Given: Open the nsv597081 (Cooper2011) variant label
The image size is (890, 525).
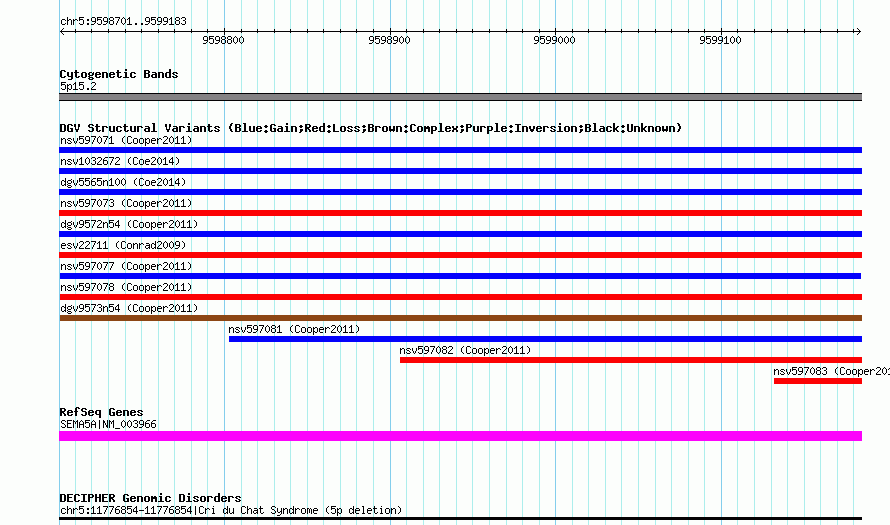Looking at the screenshot, I should coord(294,329).
